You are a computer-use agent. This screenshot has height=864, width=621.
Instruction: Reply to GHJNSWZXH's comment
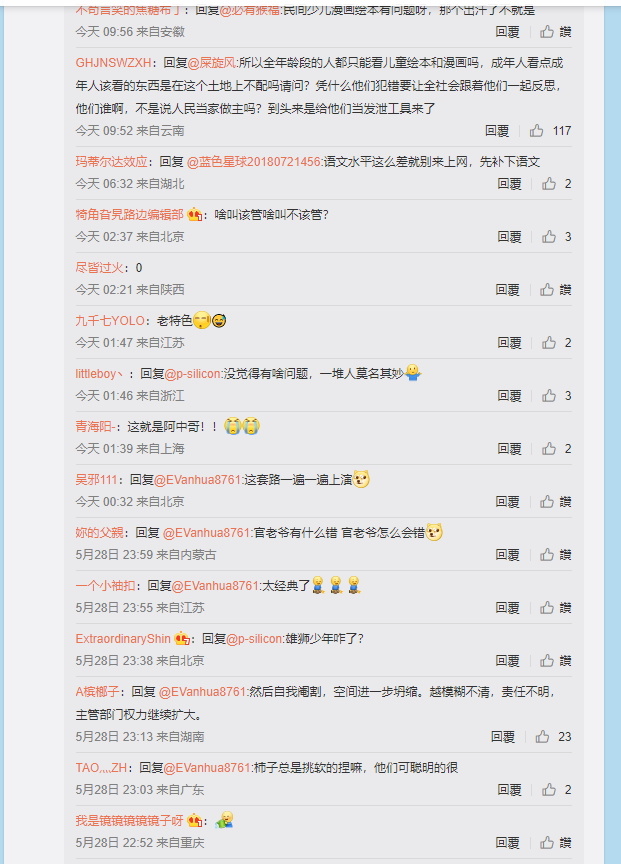tap(496, 131)
